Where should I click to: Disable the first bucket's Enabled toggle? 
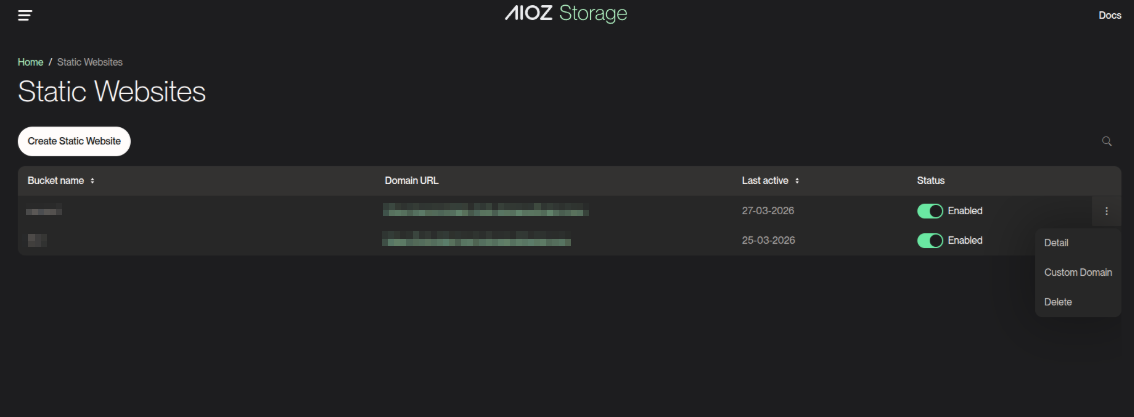(930, 211)
